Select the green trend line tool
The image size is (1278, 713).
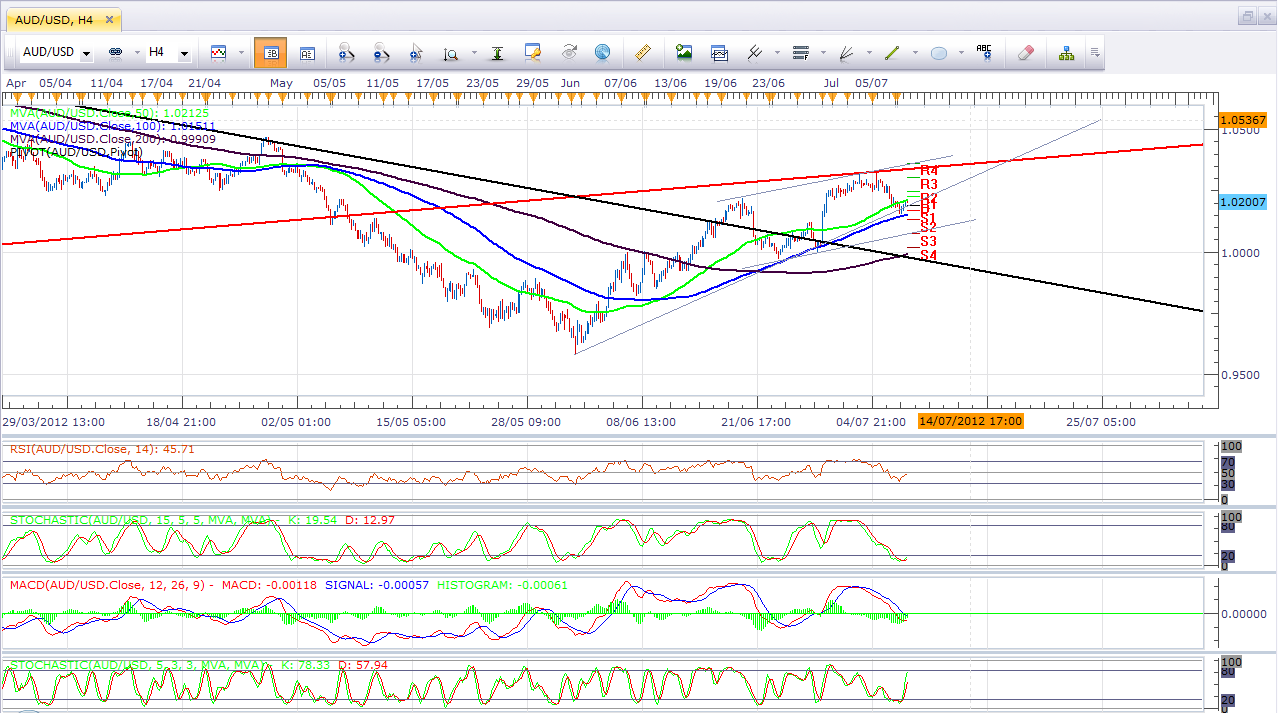pos(892,52)
